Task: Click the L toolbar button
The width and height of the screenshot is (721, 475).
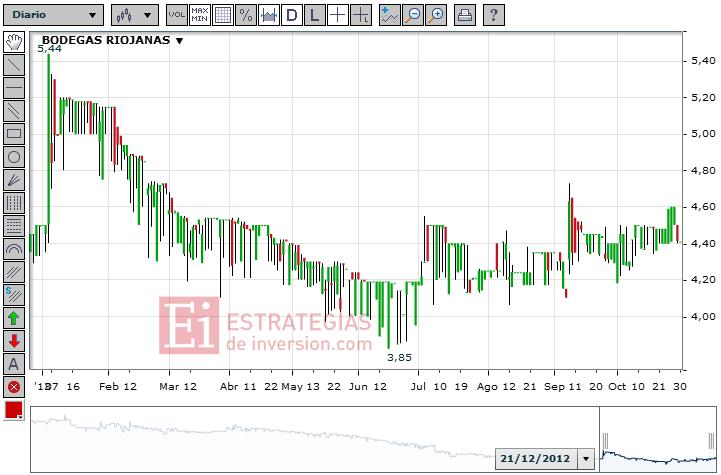Action: click(x=315, y=15)
